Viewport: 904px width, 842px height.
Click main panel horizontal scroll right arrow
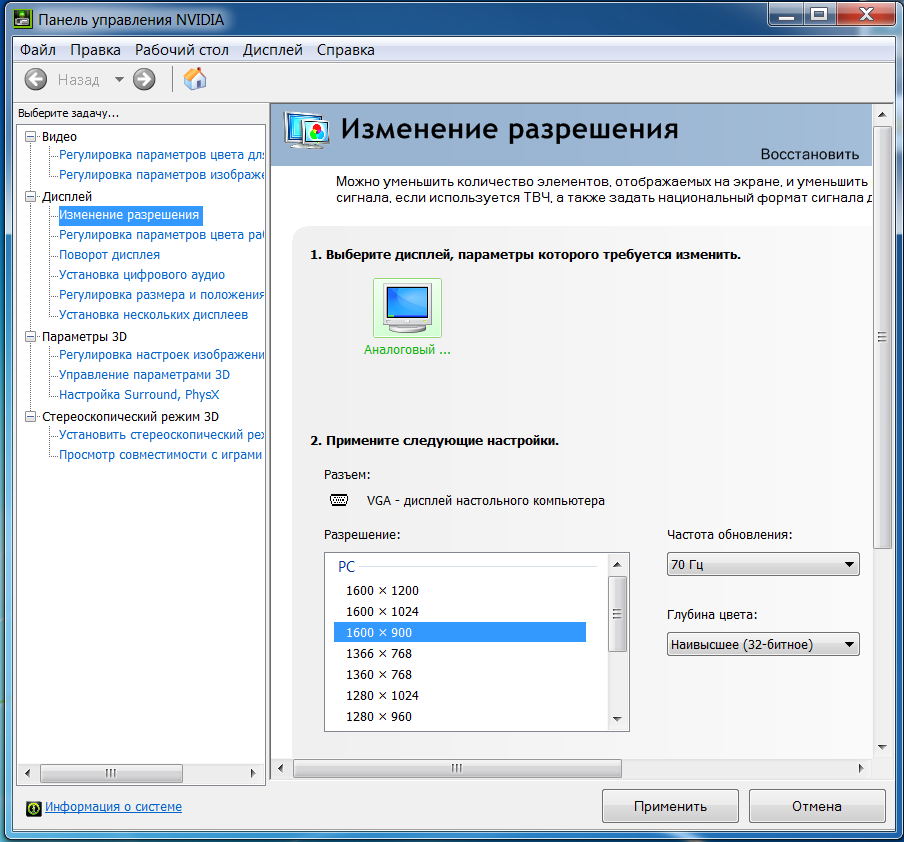(861, 768)
